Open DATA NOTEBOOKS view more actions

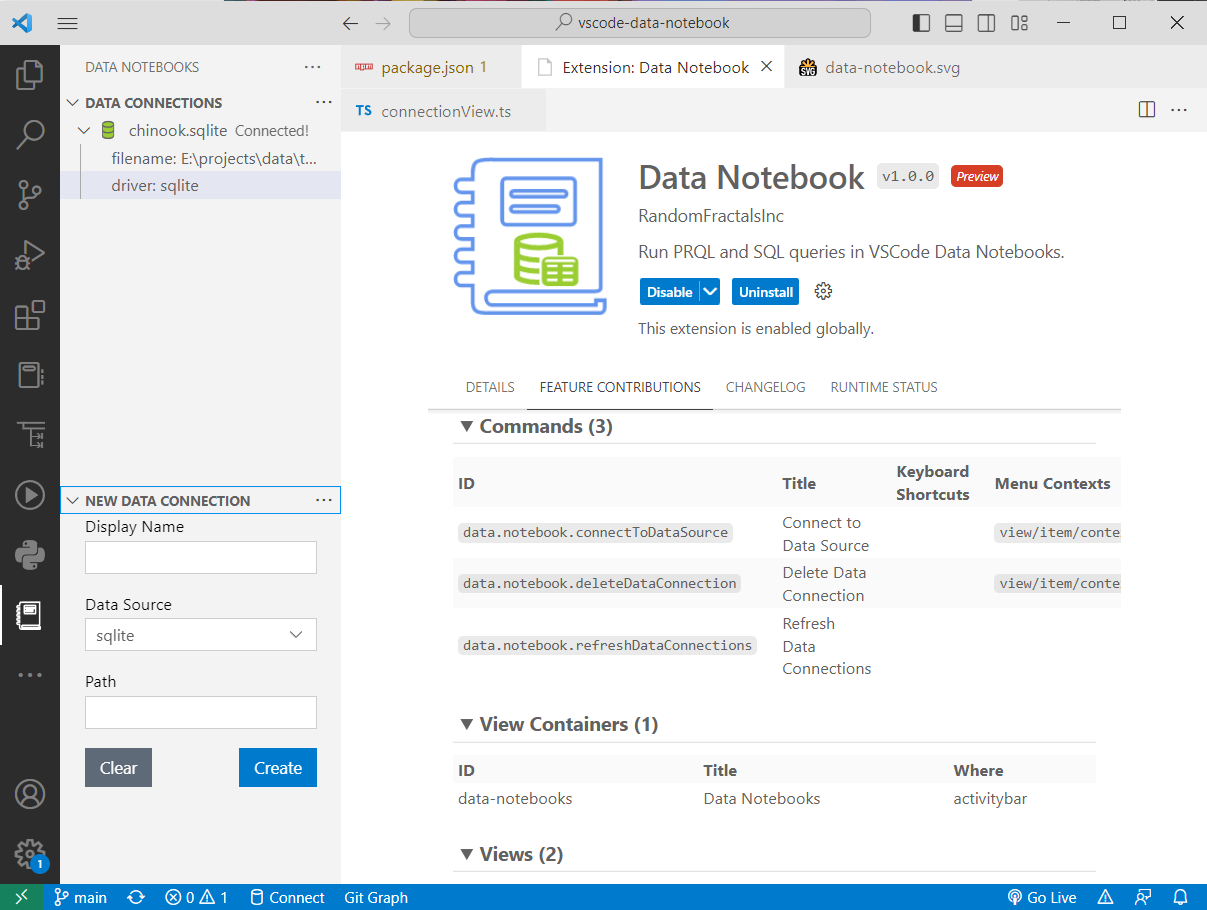[x=312, y=67]
